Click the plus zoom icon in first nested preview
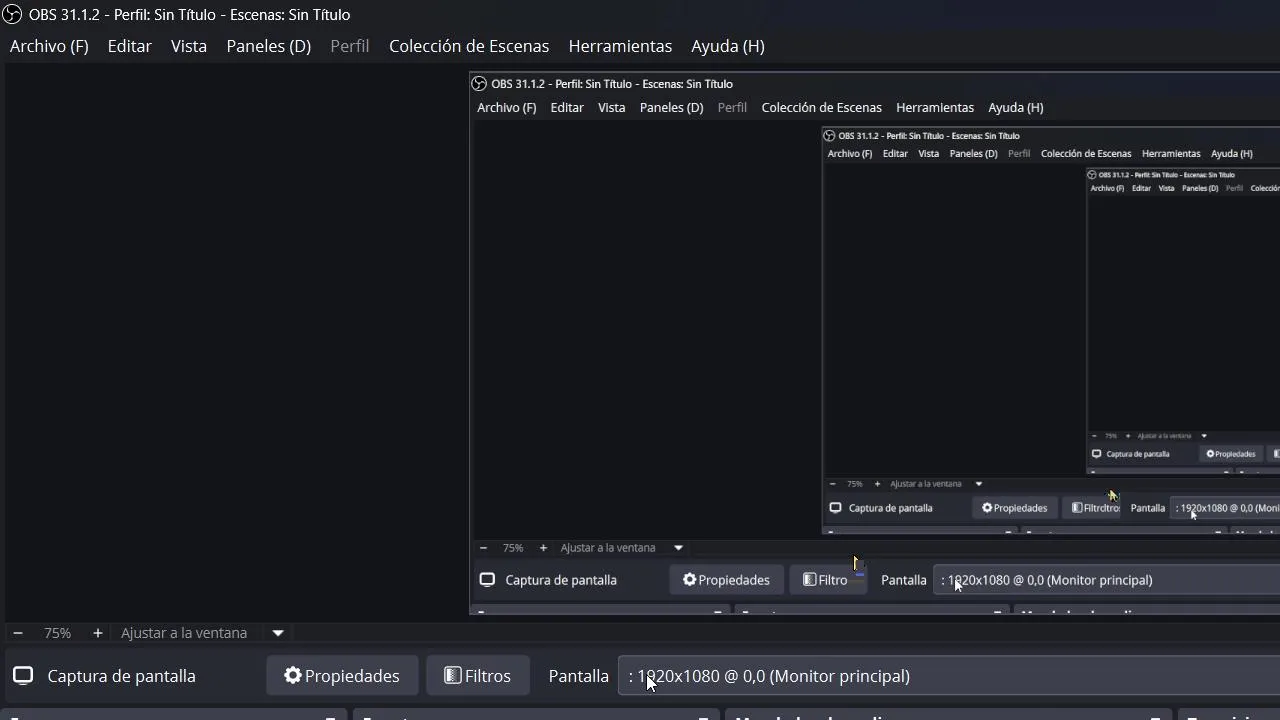The height and width of the screenshot is (720, 1280). [x=543, y=548]
